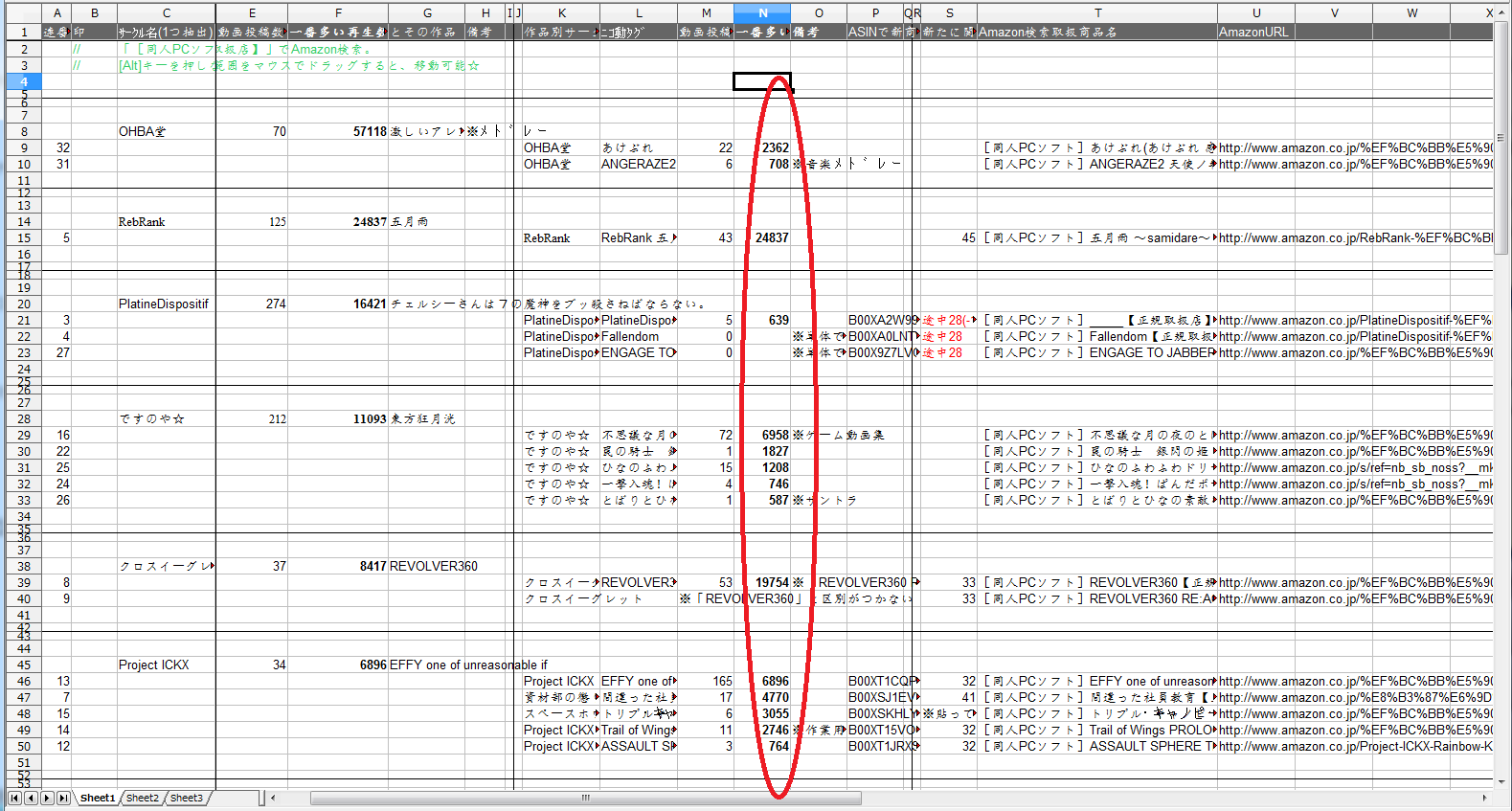Jump to the first sheet with the first-sheet arrow
1512x811 pixels.
click(x=14, y=798)
